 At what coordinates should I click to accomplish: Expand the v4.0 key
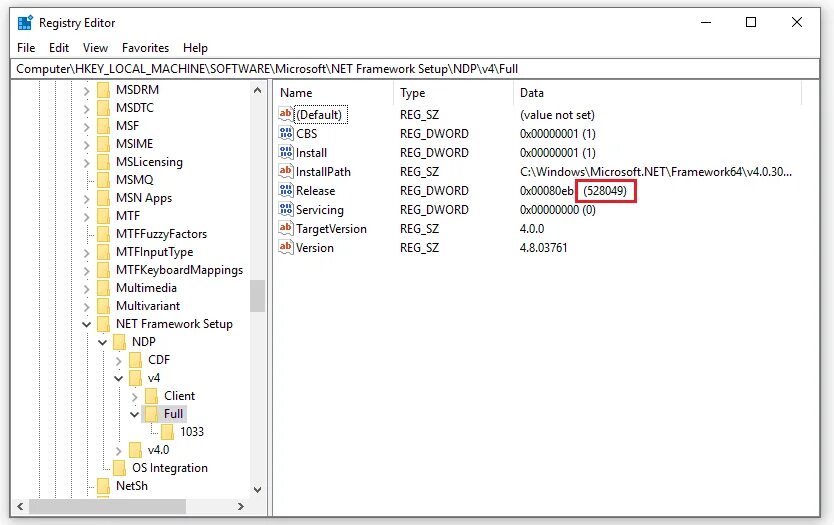click(x=119, y=451)
